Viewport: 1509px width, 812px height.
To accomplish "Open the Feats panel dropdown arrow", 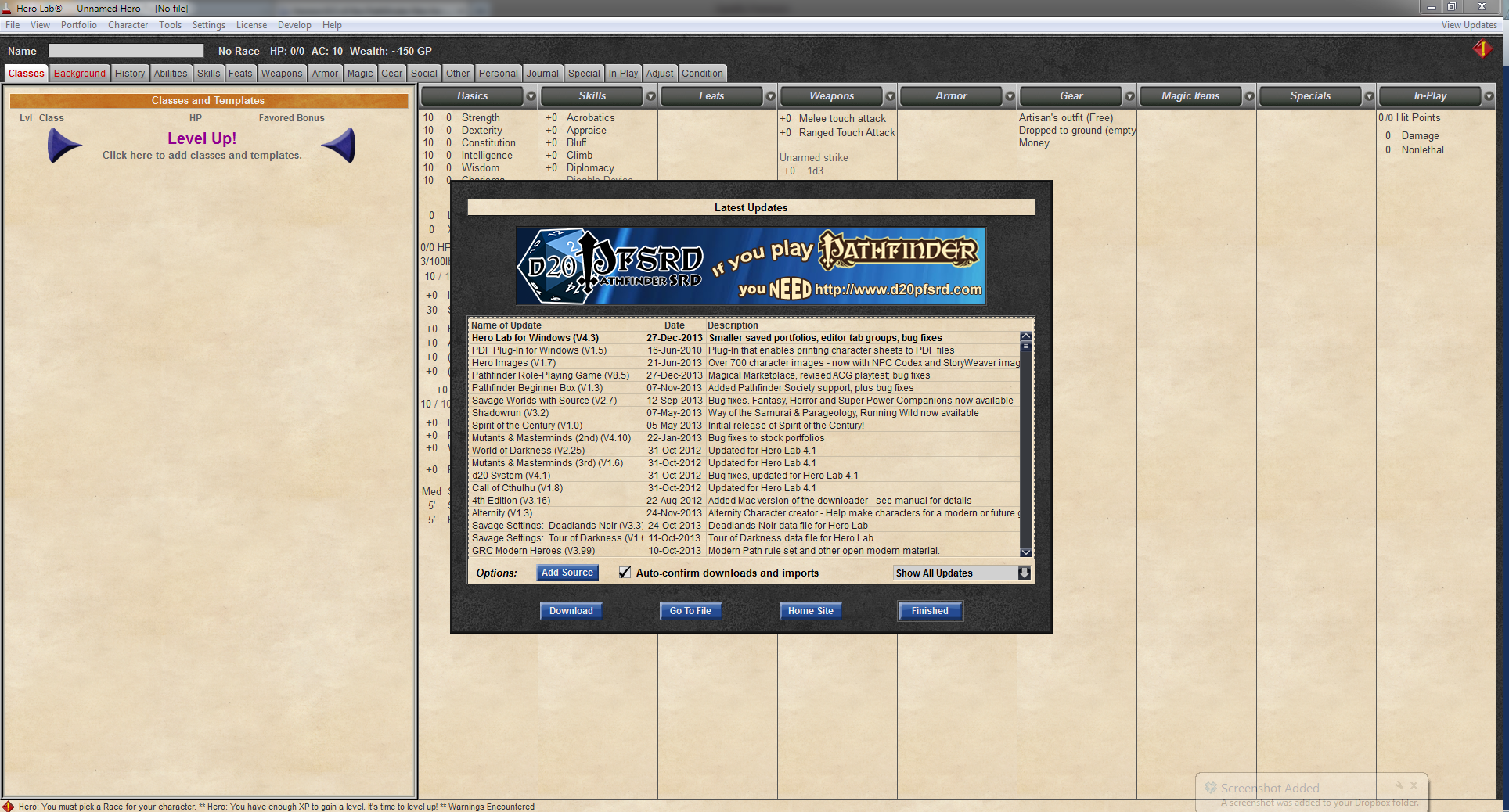I will pyautogui.click(x=770, y=96).
